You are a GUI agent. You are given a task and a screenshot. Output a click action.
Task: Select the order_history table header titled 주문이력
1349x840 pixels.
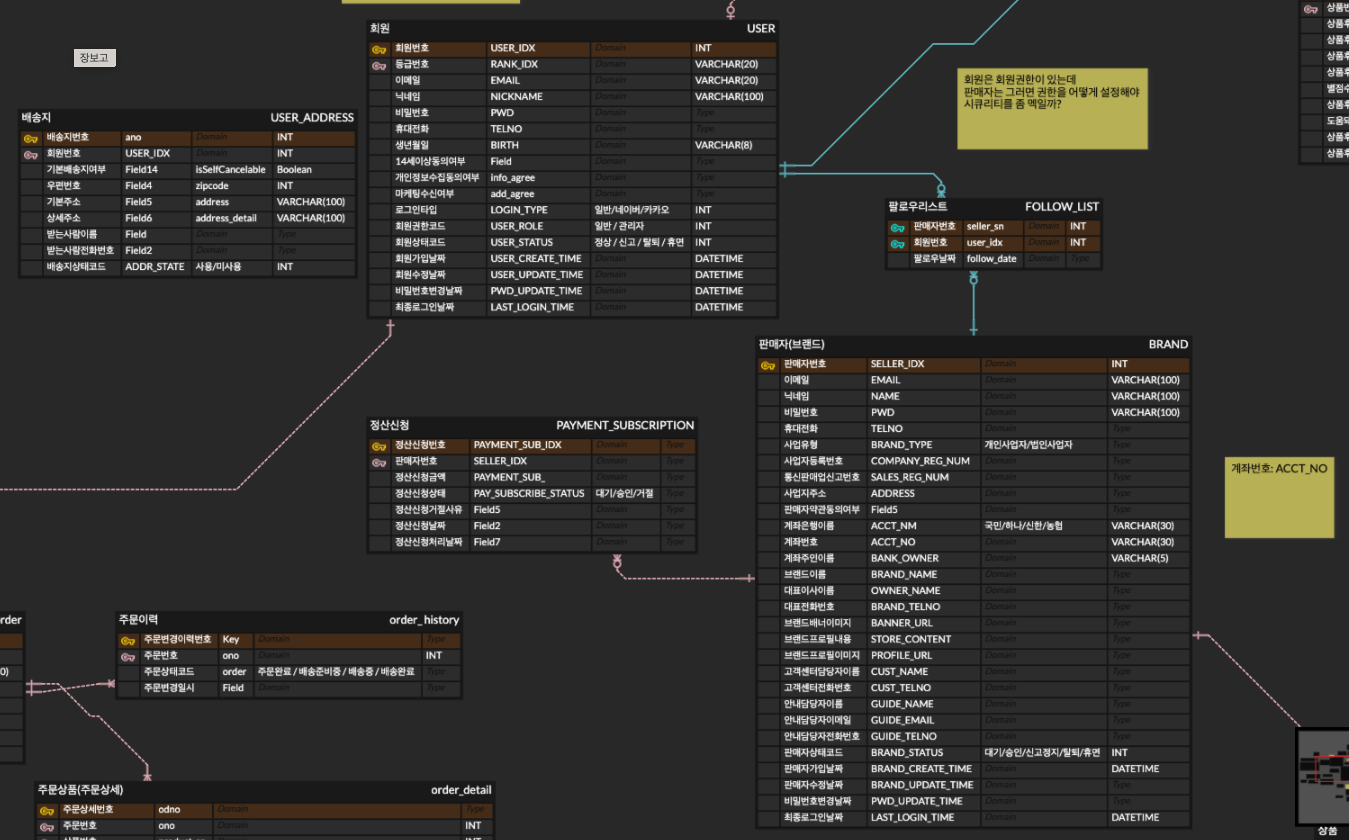289,620
